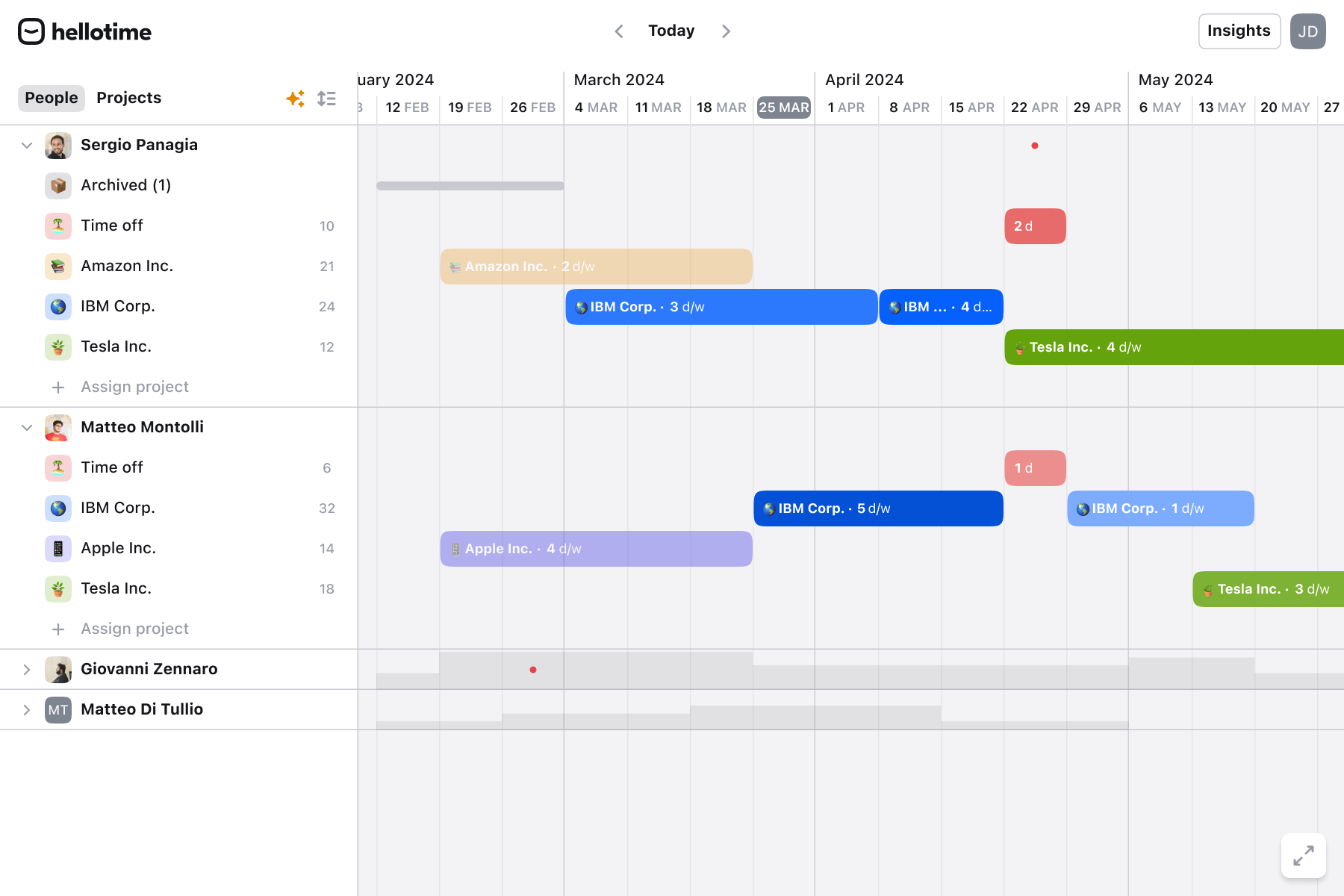Click the March 2024 month label
Image resolution: width=1344 pixels, height=896 pixels.
coord(619,80)
